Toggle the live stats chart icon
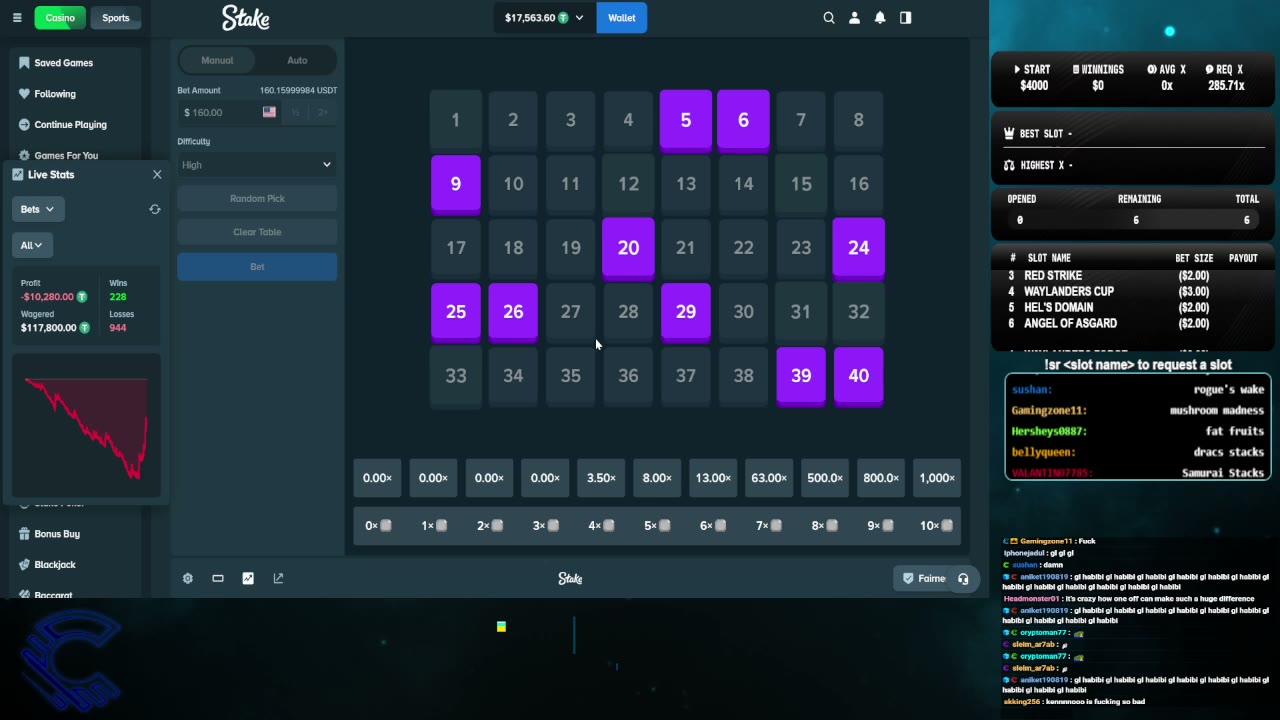Viewport: 1280px width, 720px height. [x=248, y=578]
